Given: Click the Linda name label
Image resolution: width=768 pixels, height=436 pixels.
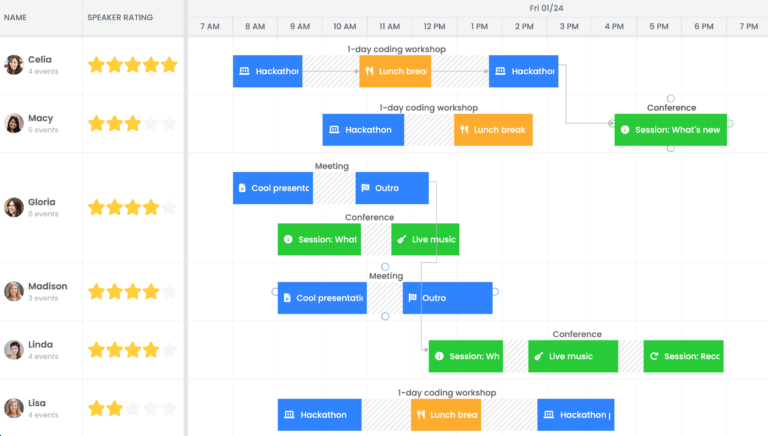Looking at the screenshot, I should pyautogui.click(x=40, y=344).
